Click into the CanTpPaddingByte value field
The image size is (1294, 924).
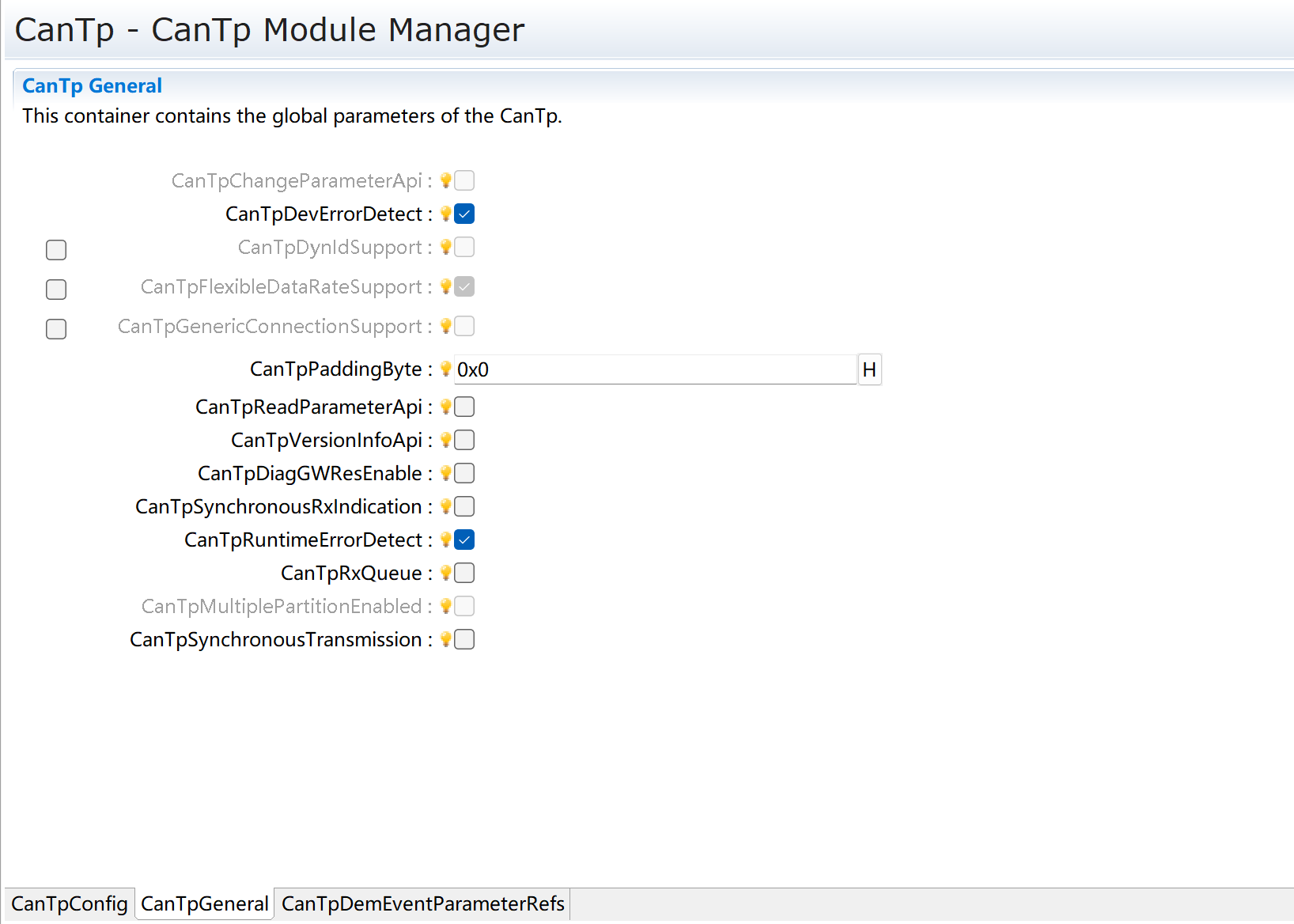[655, 369]
